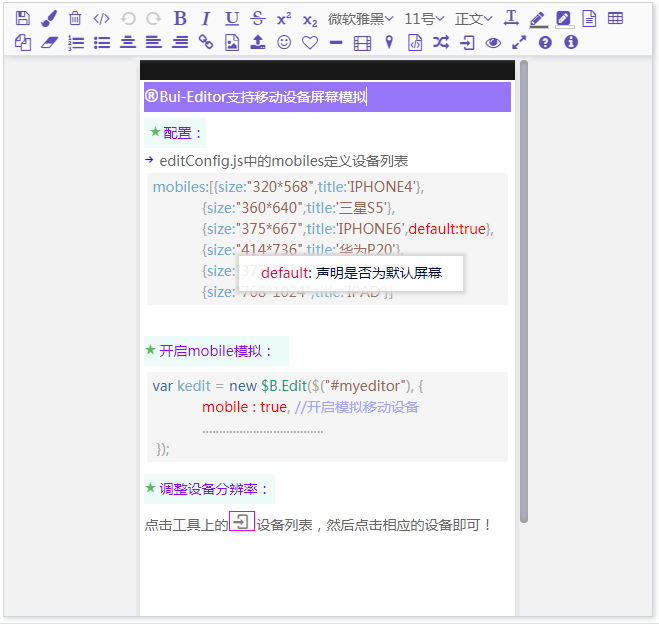Toggle bold formatting
The image size is (659, 624).
[x=180, y=18]
